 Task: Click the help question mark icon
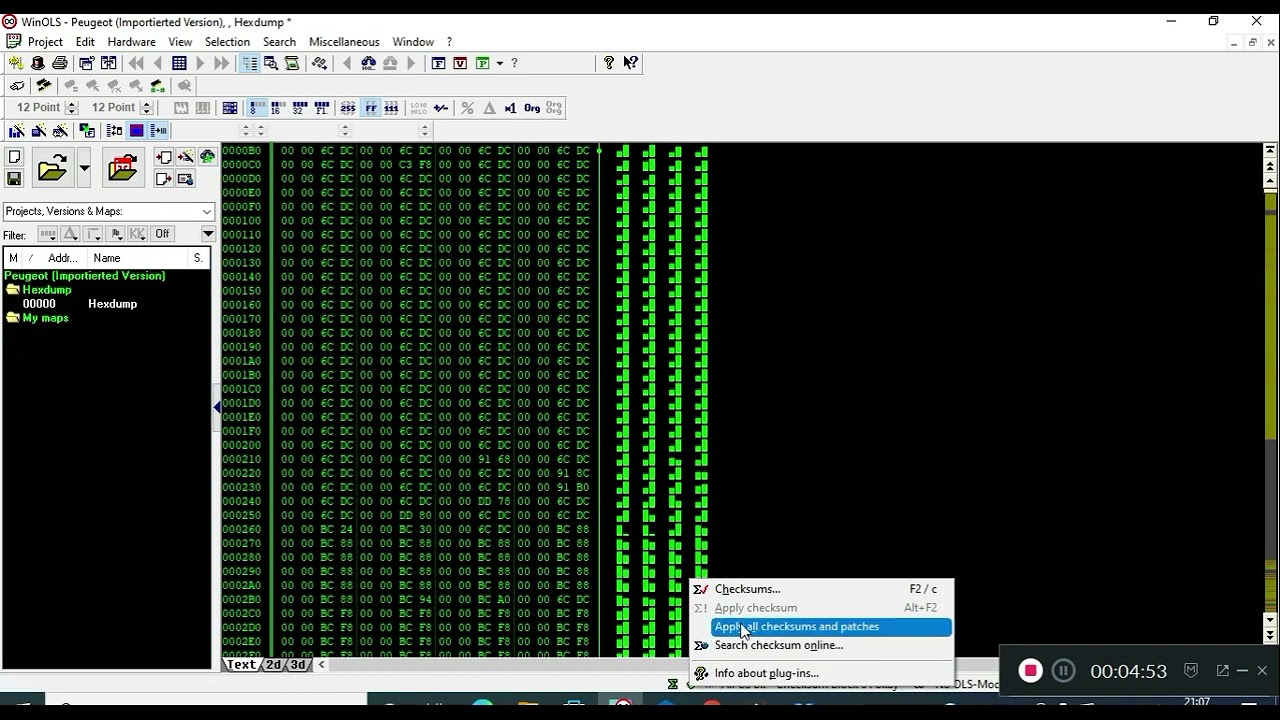[608, 63]
